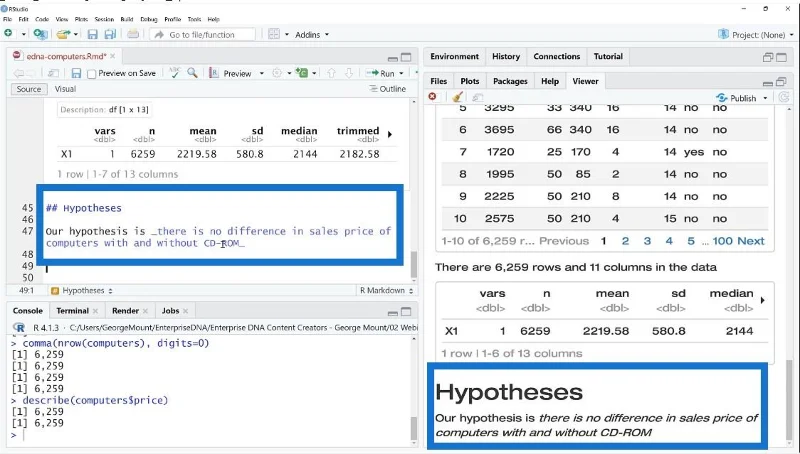Open Publish dropdown arrow
Screen dimensions: 800x454
[765, 98]
